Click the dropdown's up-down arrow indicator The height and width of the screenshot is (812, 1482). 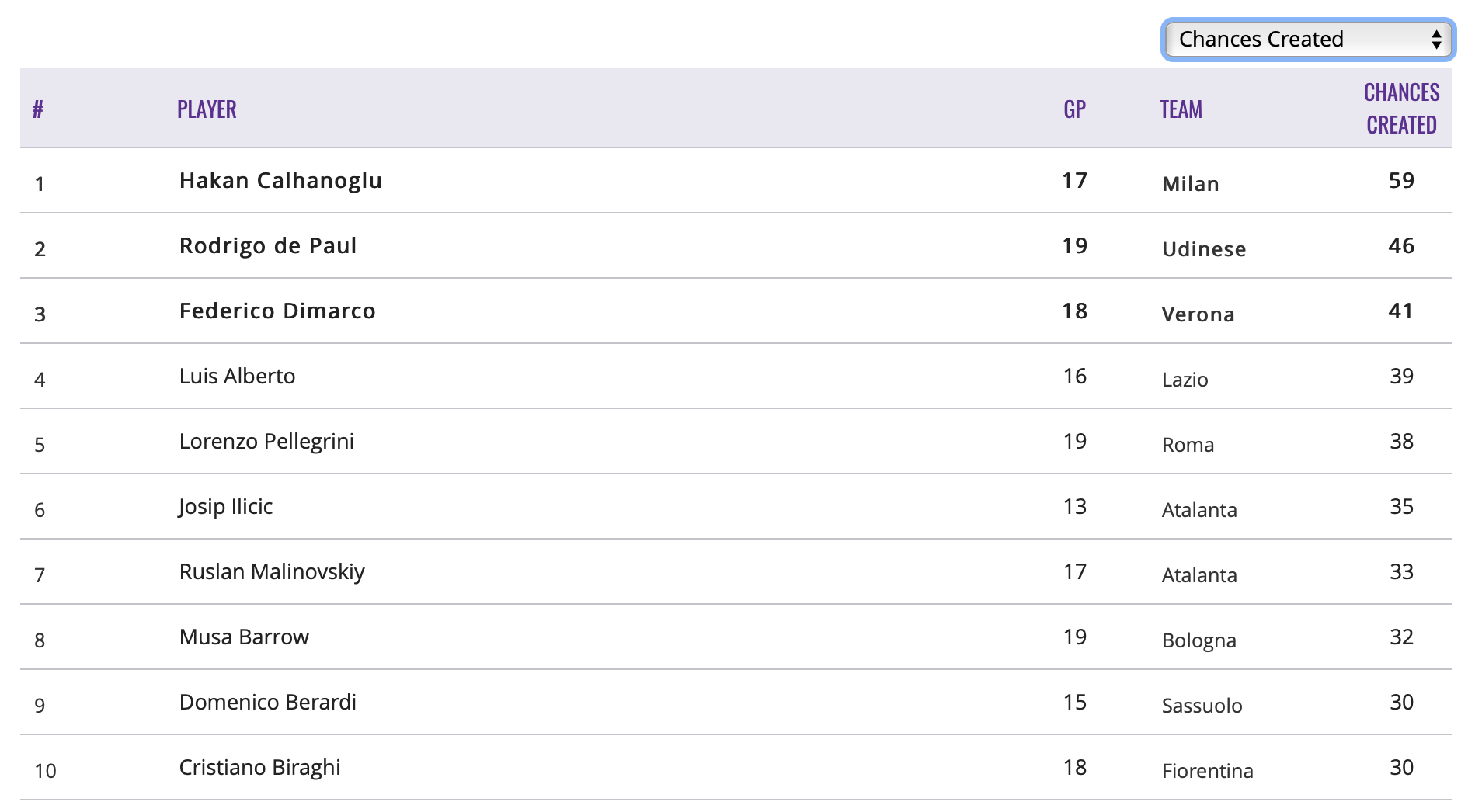coord(1436,40)
